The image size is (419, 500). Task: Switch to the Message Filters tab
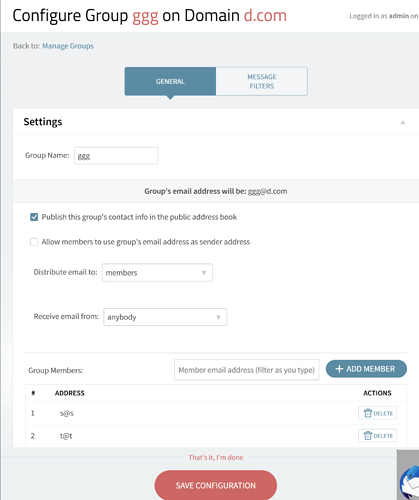pyautogui.click(x=262, y=81)
